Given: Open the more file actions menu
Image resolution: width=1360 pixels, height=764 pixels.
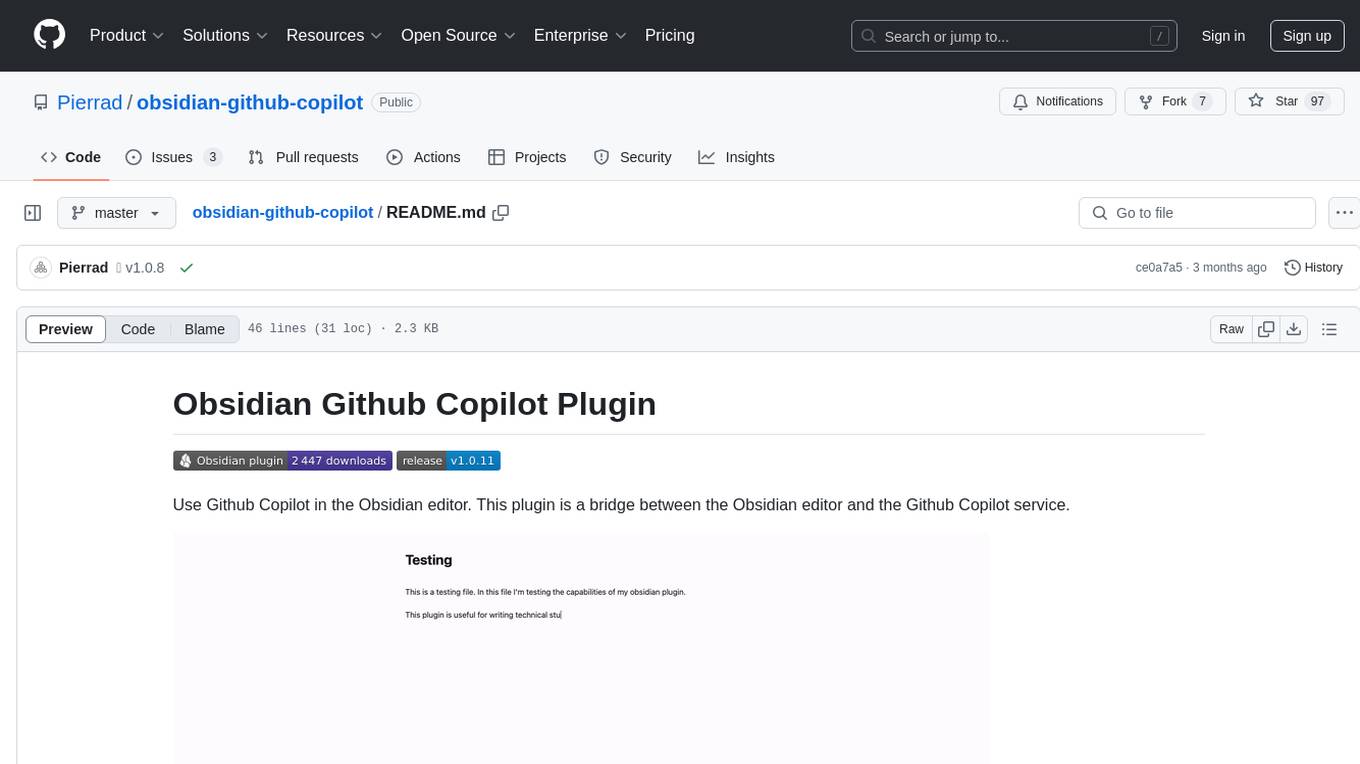Looking at the screenshot, I should pyautogui.click(x=1344, y=213).
